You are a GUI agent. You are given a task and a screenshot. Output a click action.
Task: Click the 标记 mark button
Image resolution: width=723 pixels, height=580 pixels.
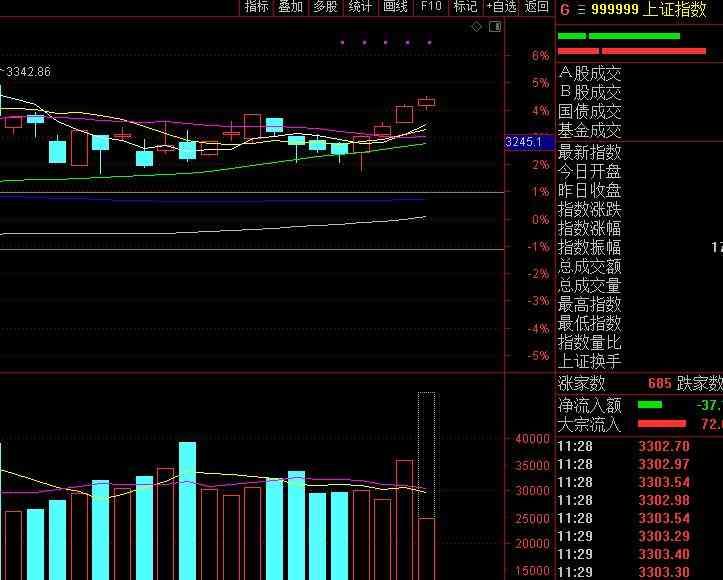[x=465, y=7]
